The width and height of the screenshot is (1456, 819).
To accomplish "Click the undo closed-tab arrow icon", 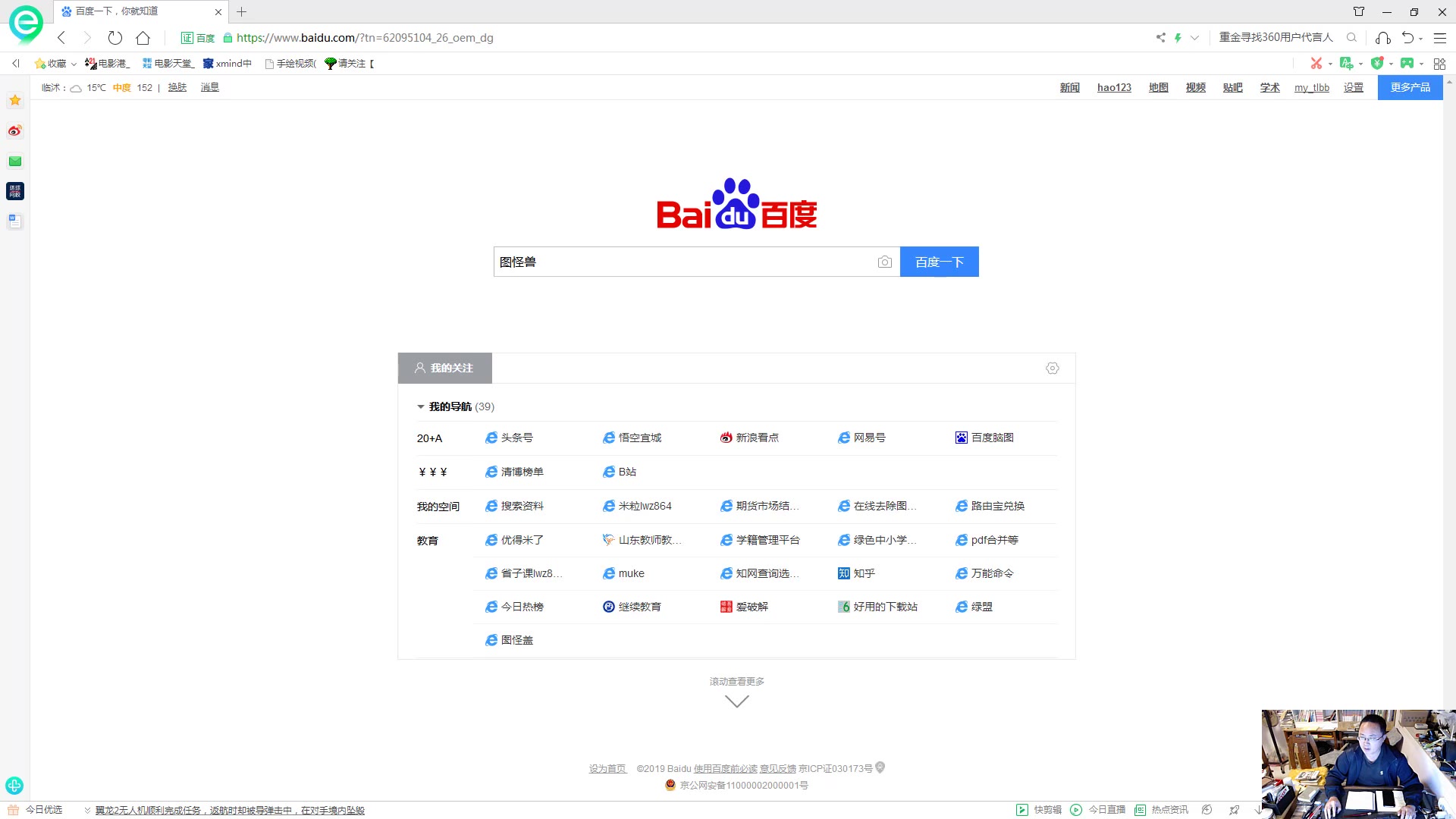I will [1408, 37].
